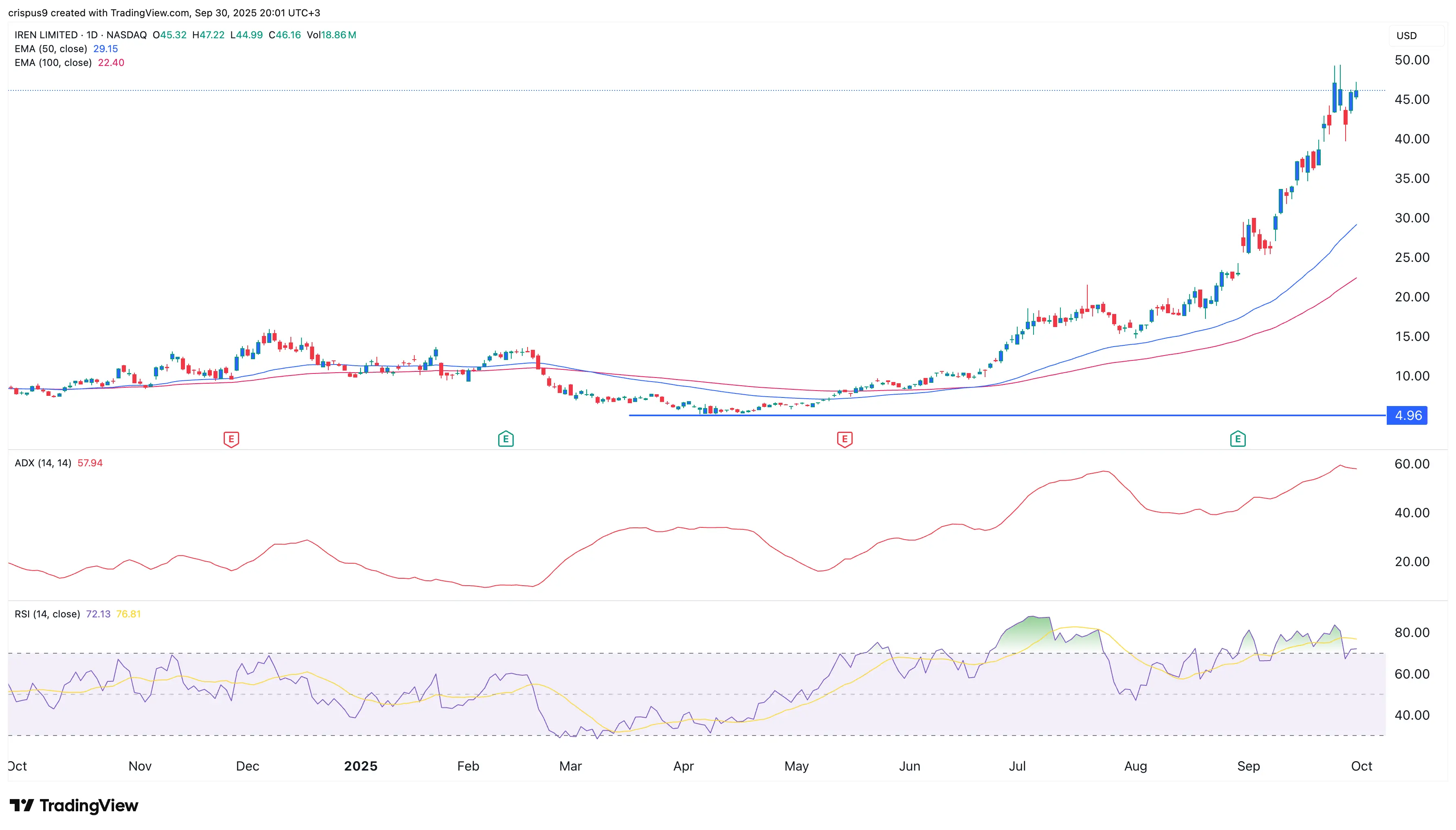This screenshot has width=1456, height=830.
Task: Select the EMA (100, close) indicator label
Action: click(x=53, y=63)
